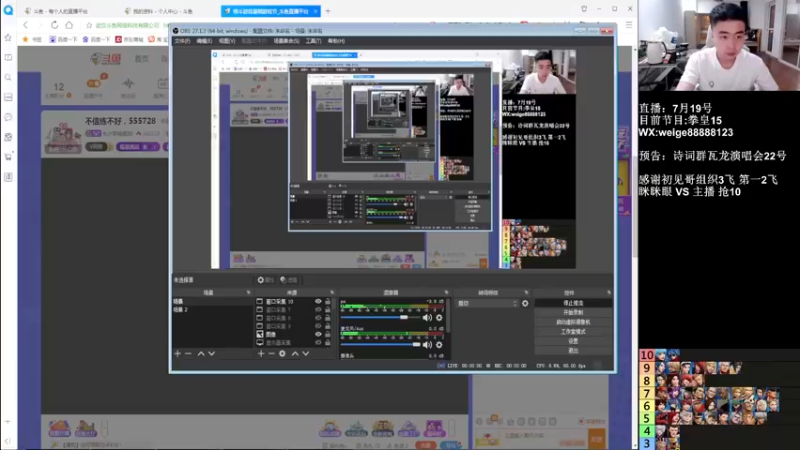Bookmark this page with star icon

(89, 25)
